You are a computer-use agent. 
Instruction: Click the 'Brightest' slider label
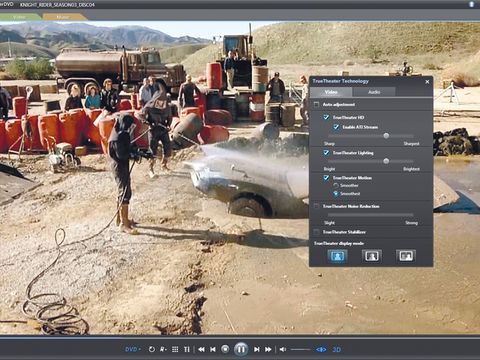pyautogui.click(x=411, y=169)
